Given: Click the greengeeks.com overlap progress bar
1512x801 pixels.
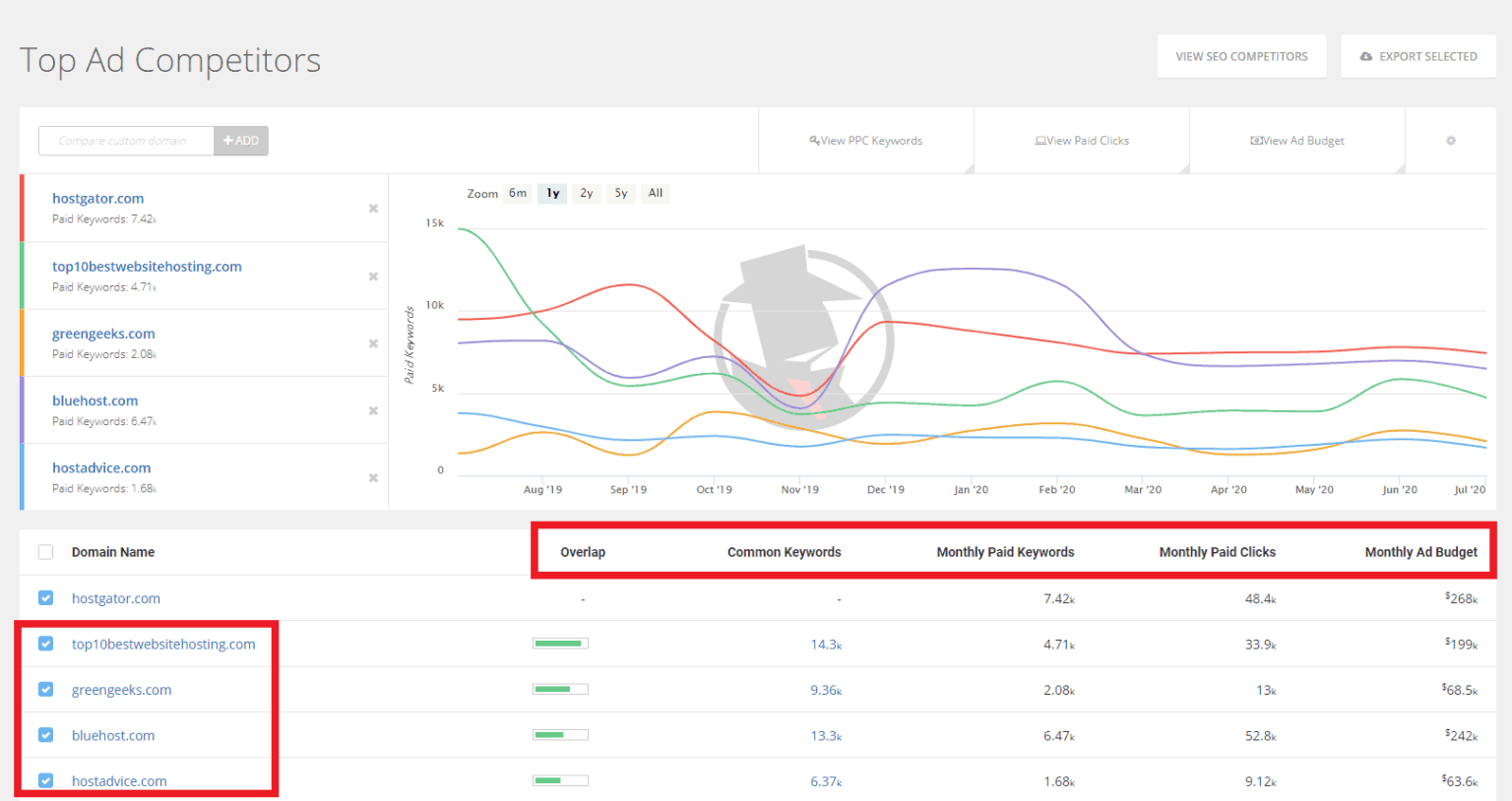Looking at the screenshot, I should 560,689.
